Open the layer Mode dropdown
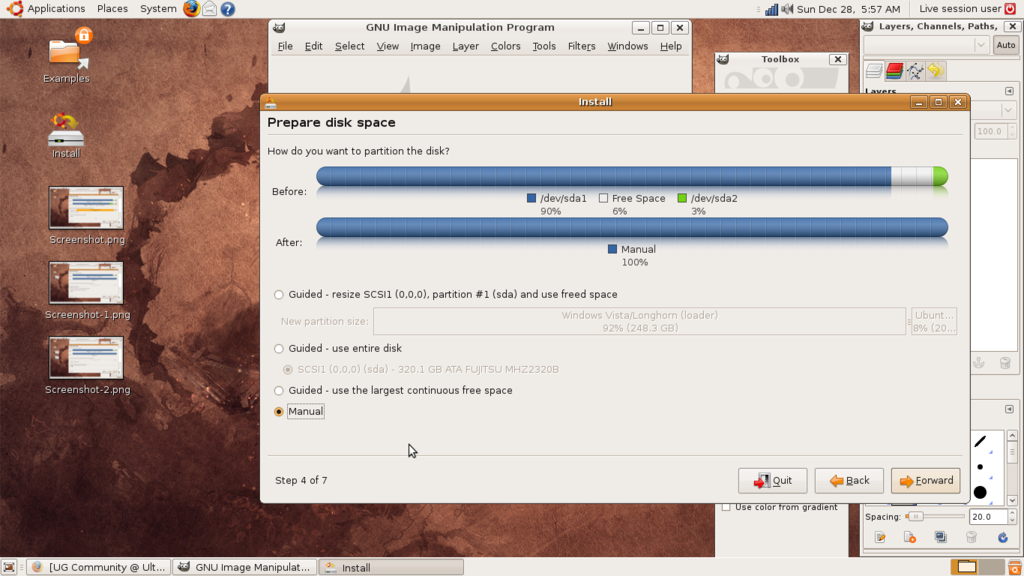This screenshot has width=1024, height=576. coord(1008,110)
